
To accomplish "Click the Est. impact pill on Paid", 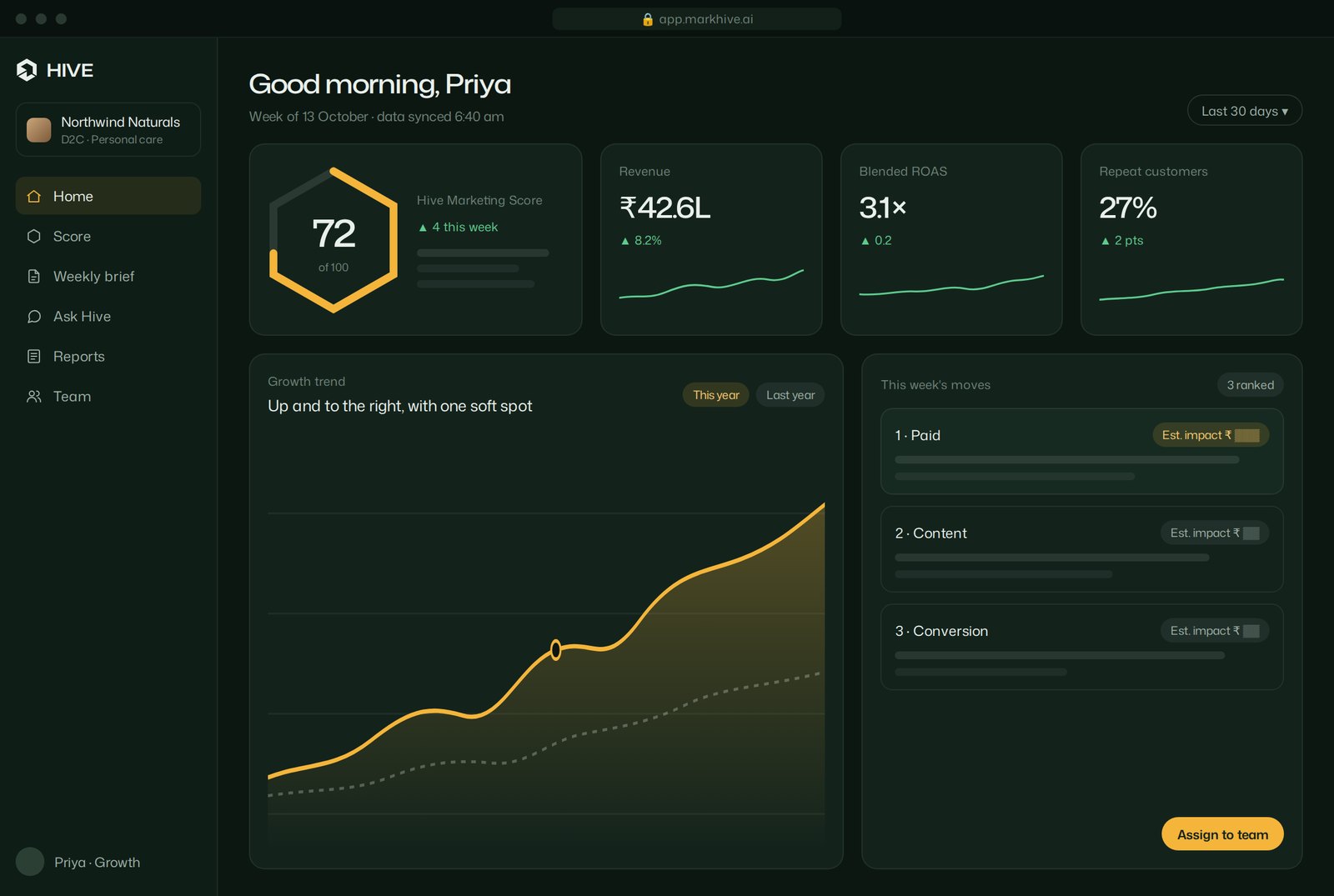I will tap(1211, 435).
